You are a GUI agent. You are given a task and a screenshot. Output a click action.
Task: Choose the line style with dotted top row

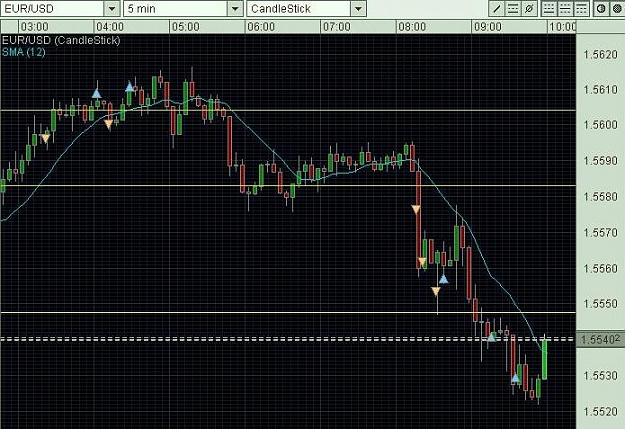click(549, 8)
